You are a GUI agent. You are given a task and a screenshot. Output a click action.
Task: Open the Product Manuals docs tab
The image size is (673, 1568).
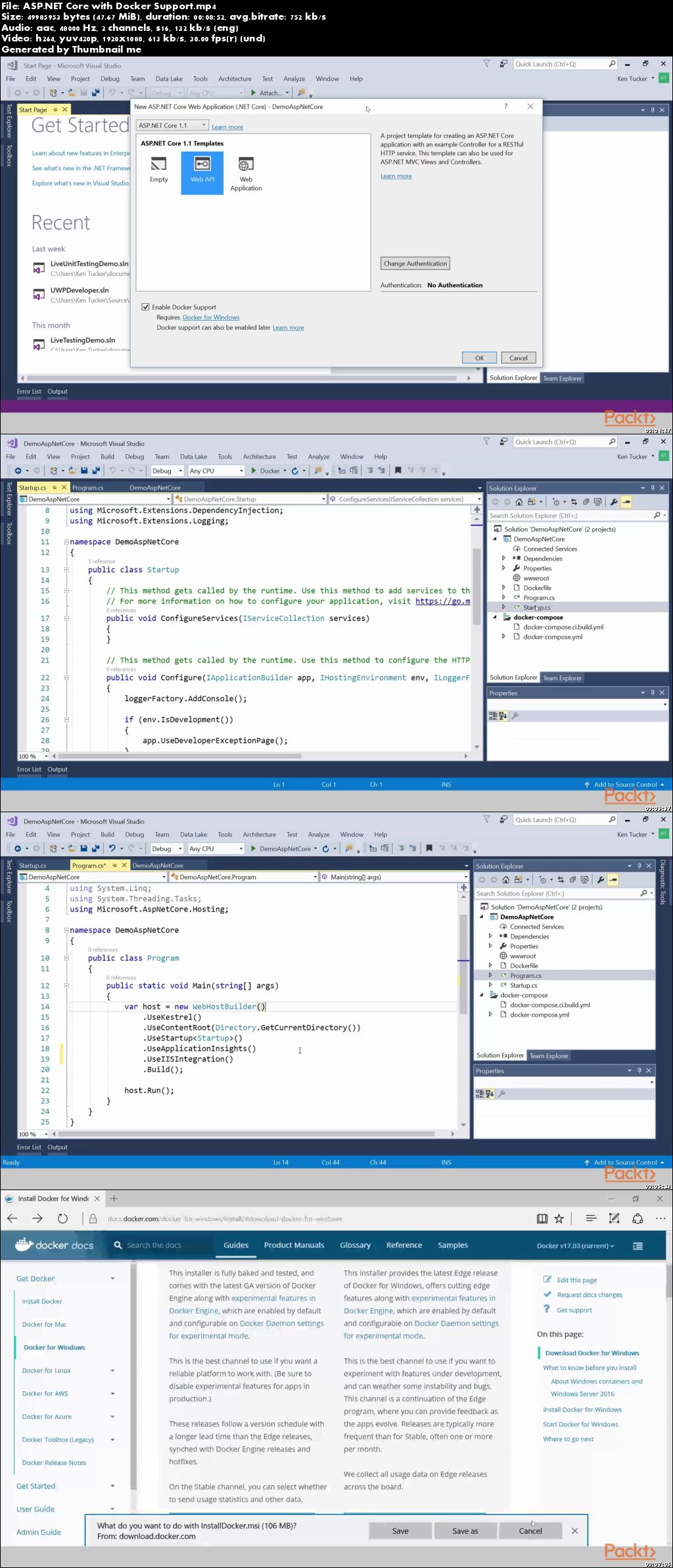click(294, 1245)
